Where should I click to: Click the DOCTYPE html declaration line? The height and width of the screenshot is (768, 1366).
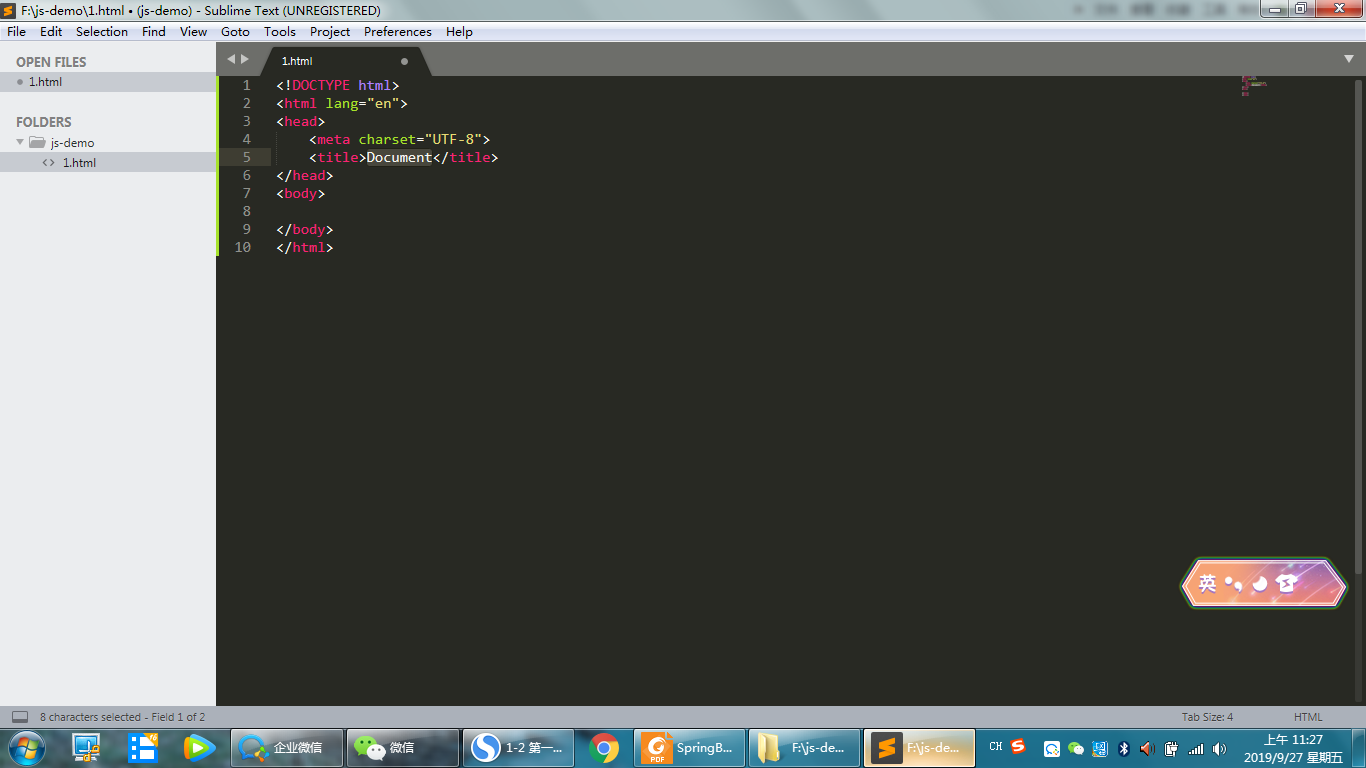click(x=338, y=85)
